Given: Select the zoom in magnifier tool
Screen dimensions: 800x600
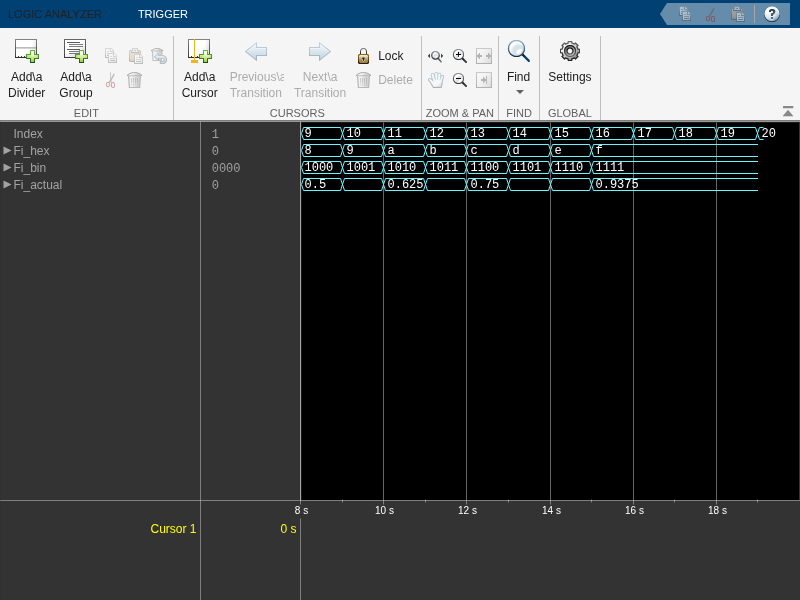Looking at the screenshot, I should [x=460, y=56].
